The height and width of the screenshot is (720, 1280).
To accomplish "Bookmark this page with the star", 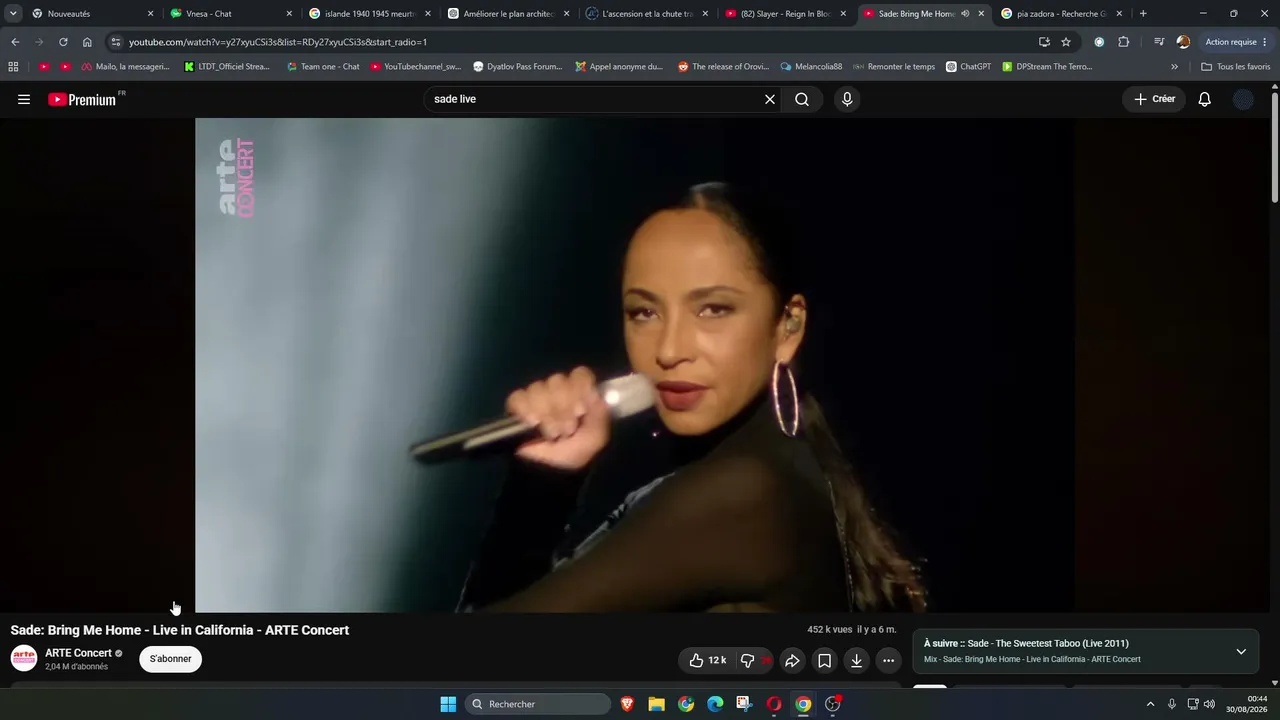I will click(1066, 42).
